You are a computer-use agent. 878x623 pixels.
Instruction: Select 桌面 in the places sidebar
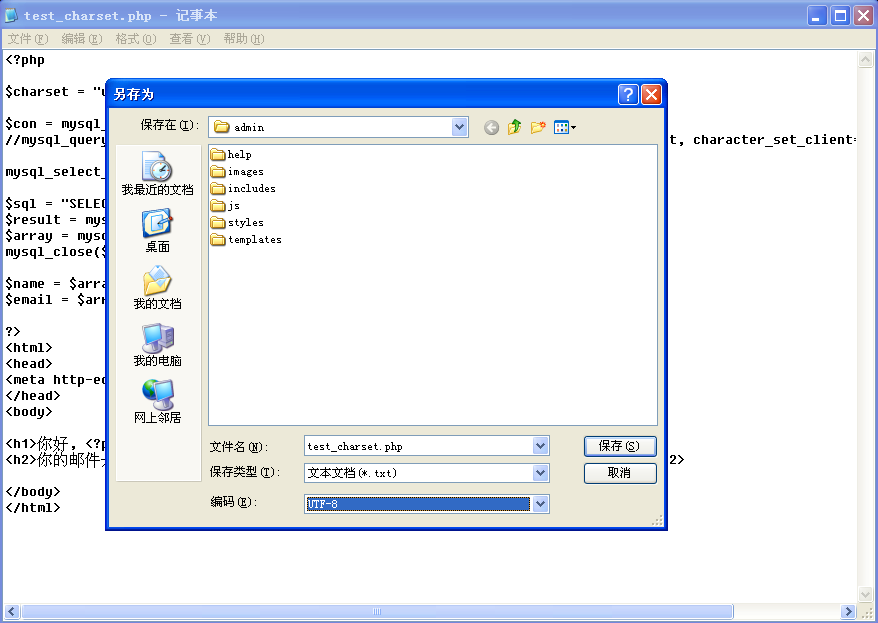click(156, 228)
